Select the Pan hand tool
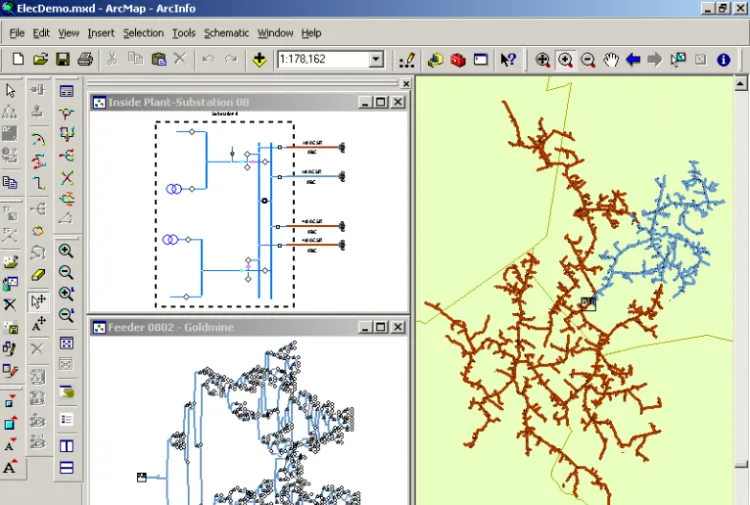This screenshot has width=750, height=505. click(610, 60)
